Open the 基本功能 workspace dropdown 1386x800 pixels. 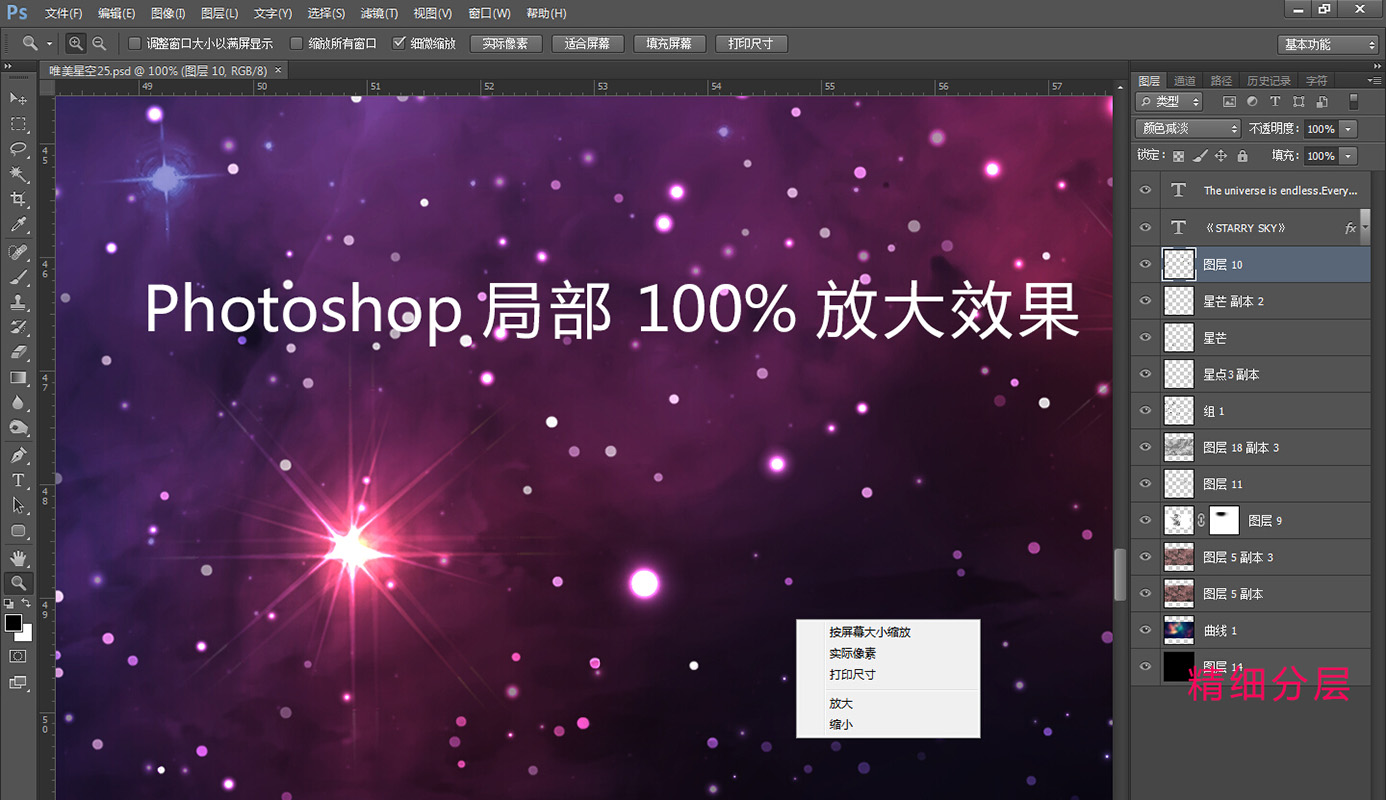click(x=1329, y=44)
